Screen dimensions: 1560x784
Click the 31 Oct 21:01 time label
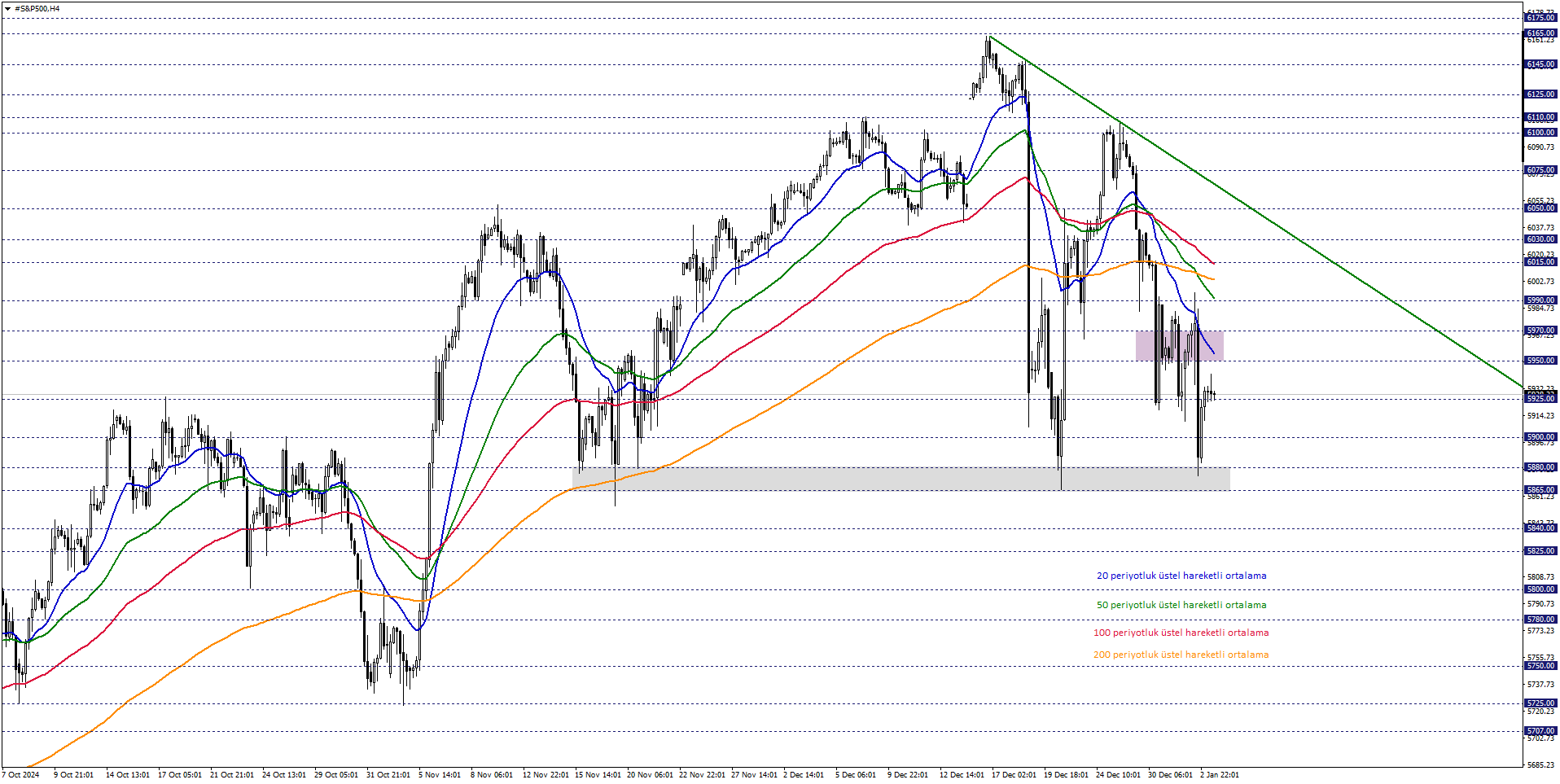coord(388,774)
